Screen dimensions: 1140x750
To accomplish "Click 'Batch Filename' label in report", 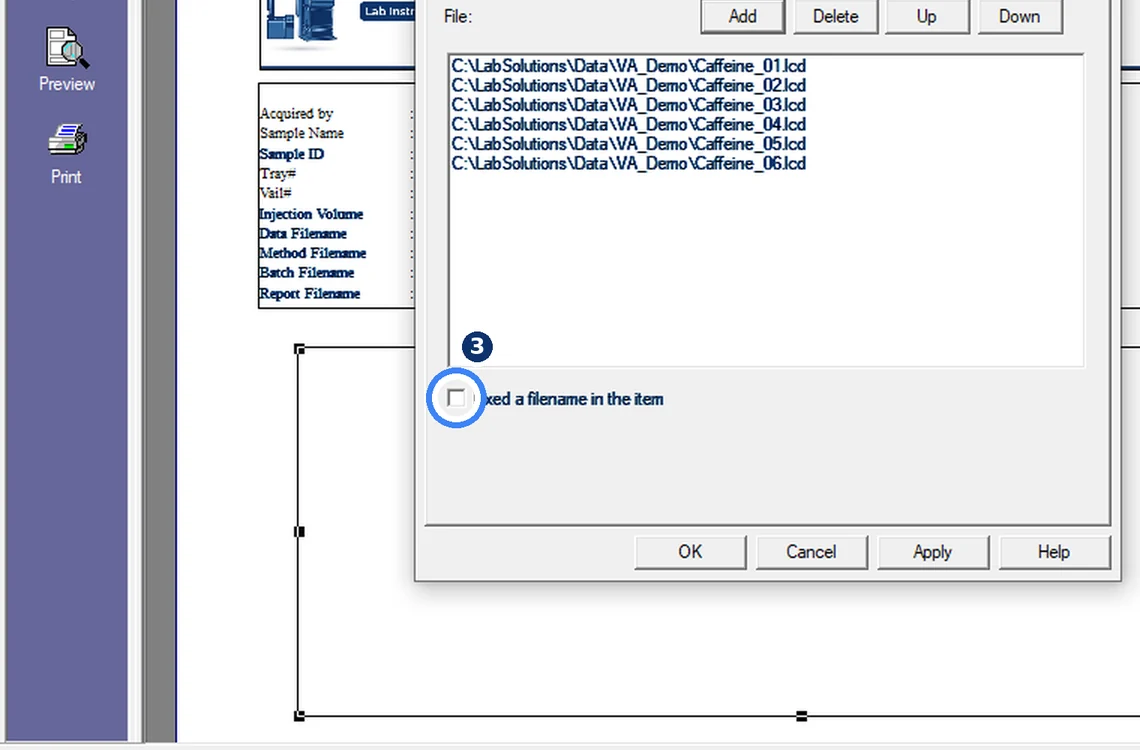I will 307,273.
